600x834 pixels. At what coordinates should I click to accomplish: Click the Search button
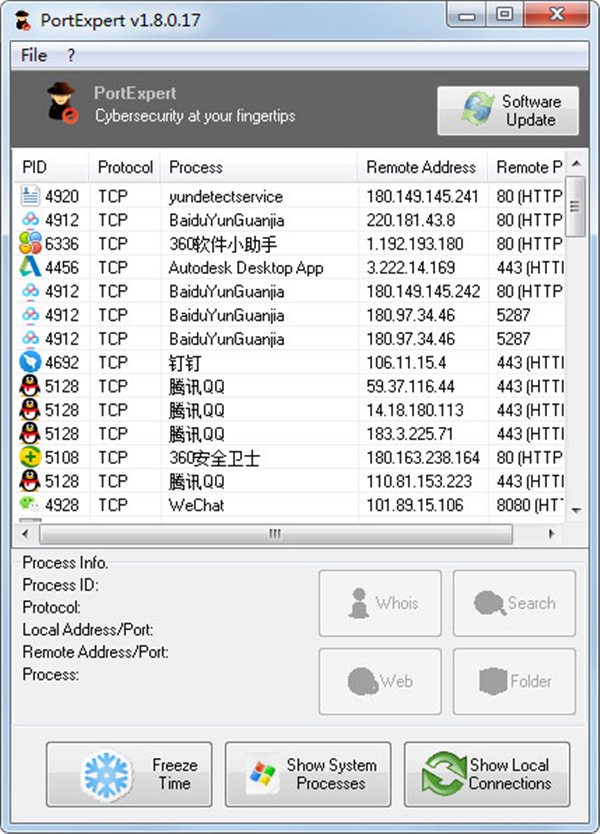[514, 603]
